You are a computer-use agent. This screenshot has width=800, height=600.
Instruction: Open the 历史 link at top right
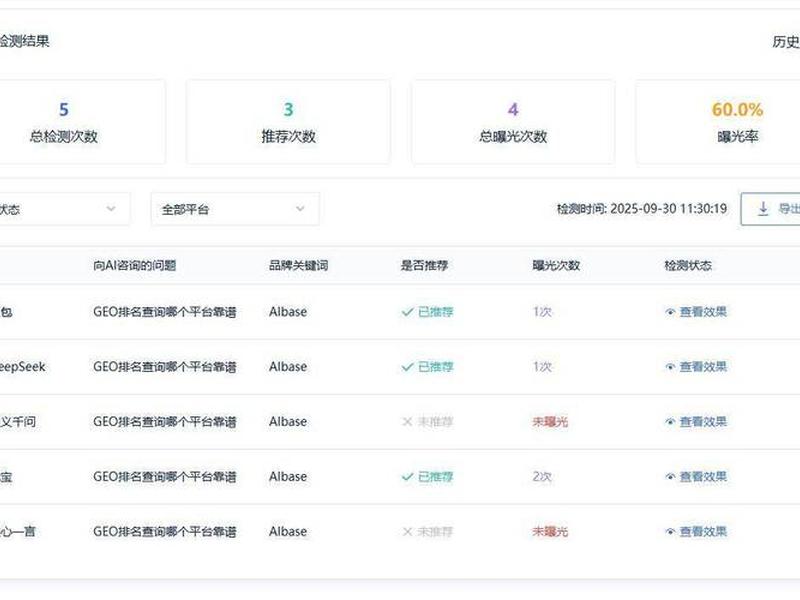tap(786, 42)
